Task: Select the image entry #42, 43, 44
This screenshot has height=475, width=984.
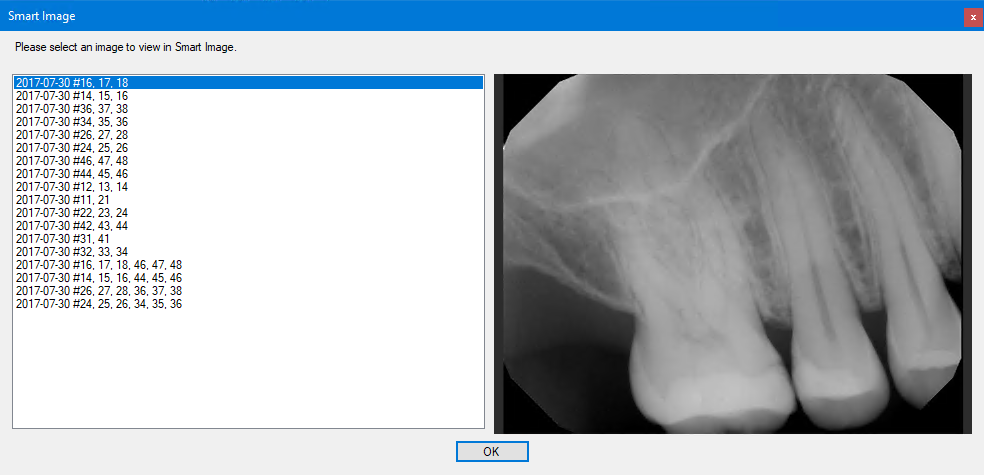Action: tap(72, 226)
